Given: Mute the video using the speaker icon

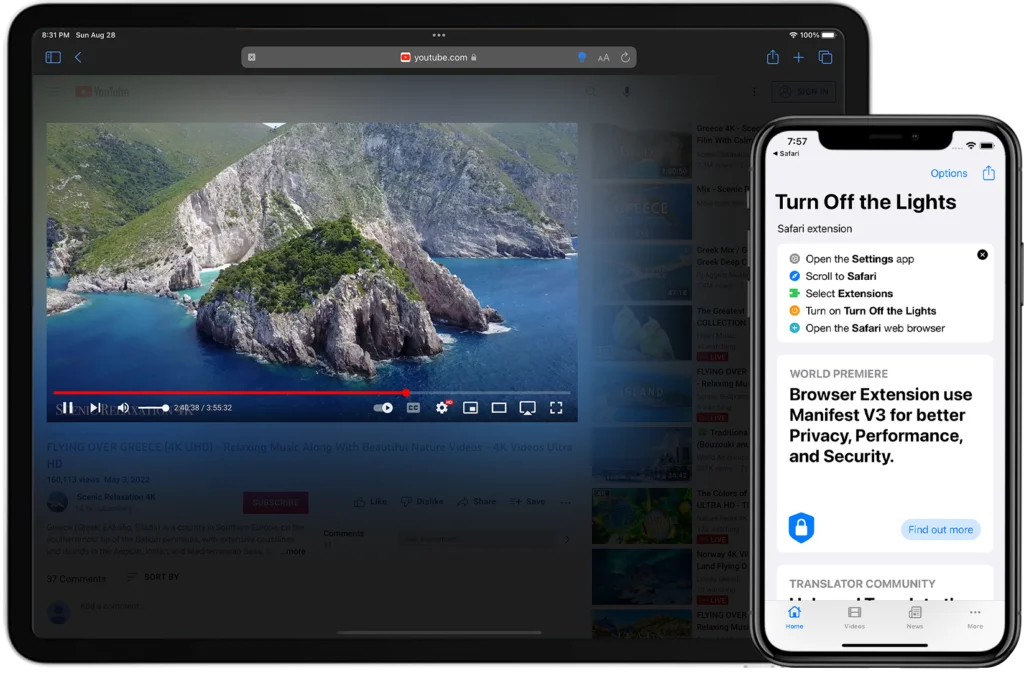Looking at the screenshot, I should pyautogui.click(x=123, y=408).
